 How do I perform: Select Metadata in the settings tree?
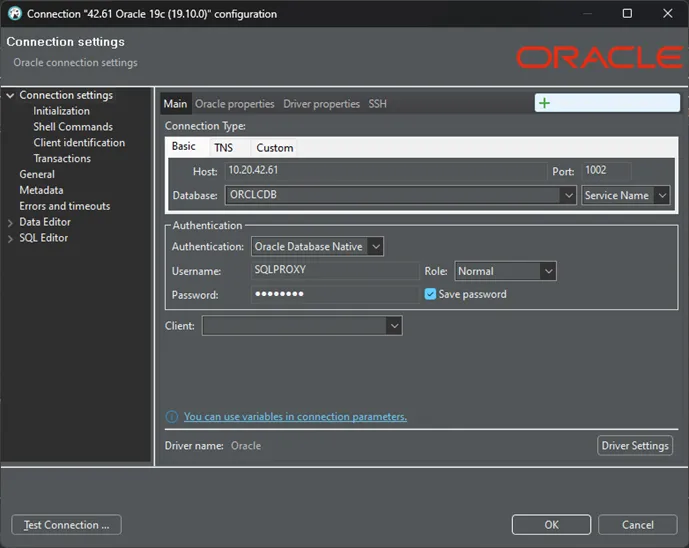(x=41, y=190)
